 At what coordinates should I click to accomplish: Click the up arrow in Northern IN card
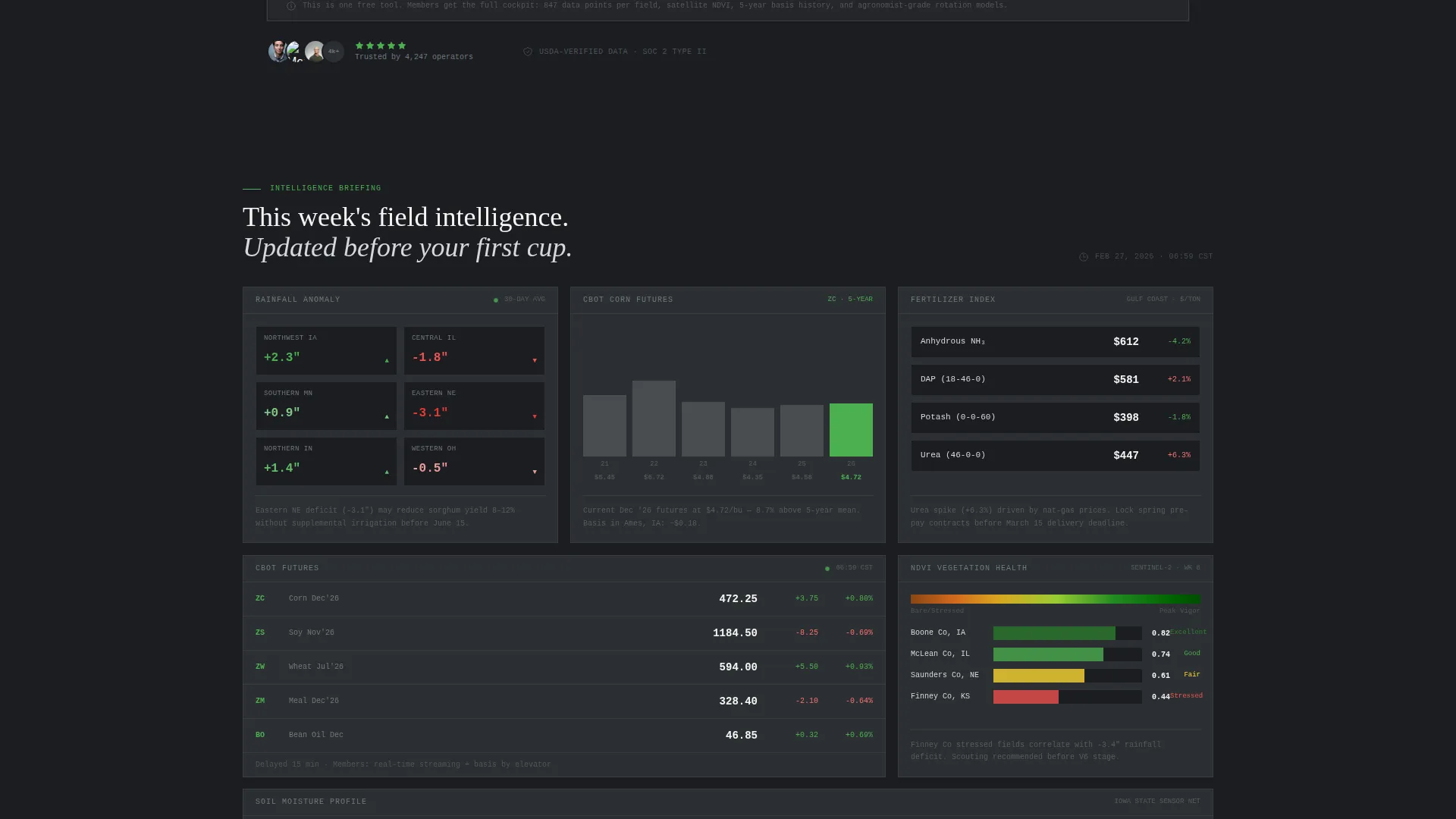click(387, 472)
